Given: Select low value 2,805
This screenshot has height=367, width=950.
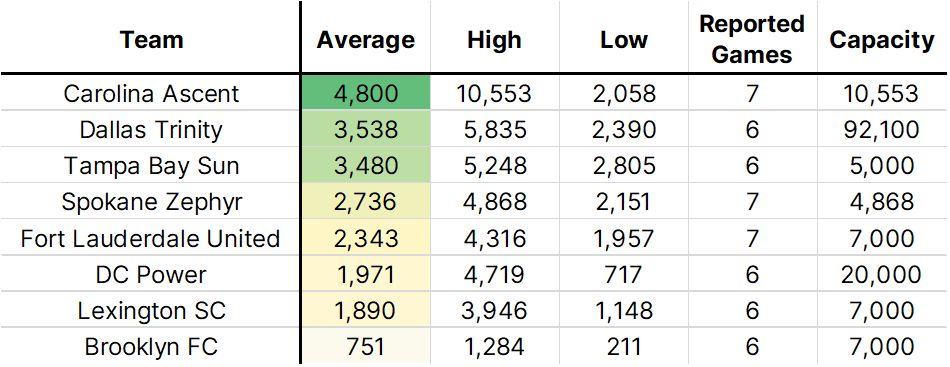Looking at the screenshot, I should pyautogui.click(x=623, y=166).
